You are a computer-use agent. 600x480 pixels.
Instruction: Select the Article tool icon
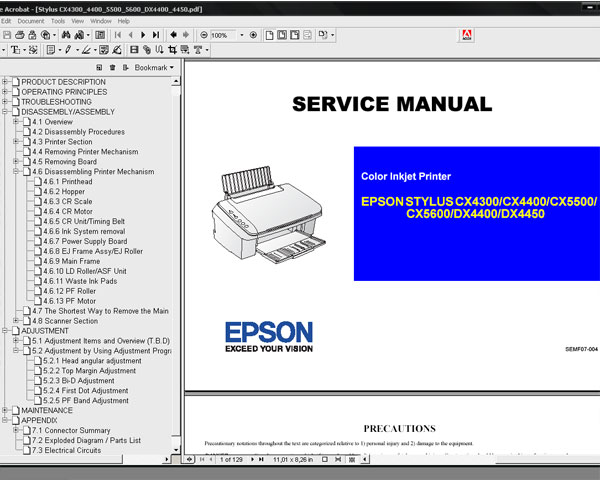click(x=160, y=50)
